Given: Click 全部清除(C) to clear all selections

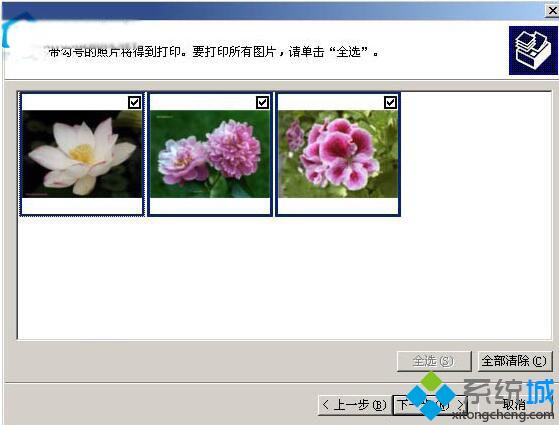Looking at the screenshot, I should (515, 361).
